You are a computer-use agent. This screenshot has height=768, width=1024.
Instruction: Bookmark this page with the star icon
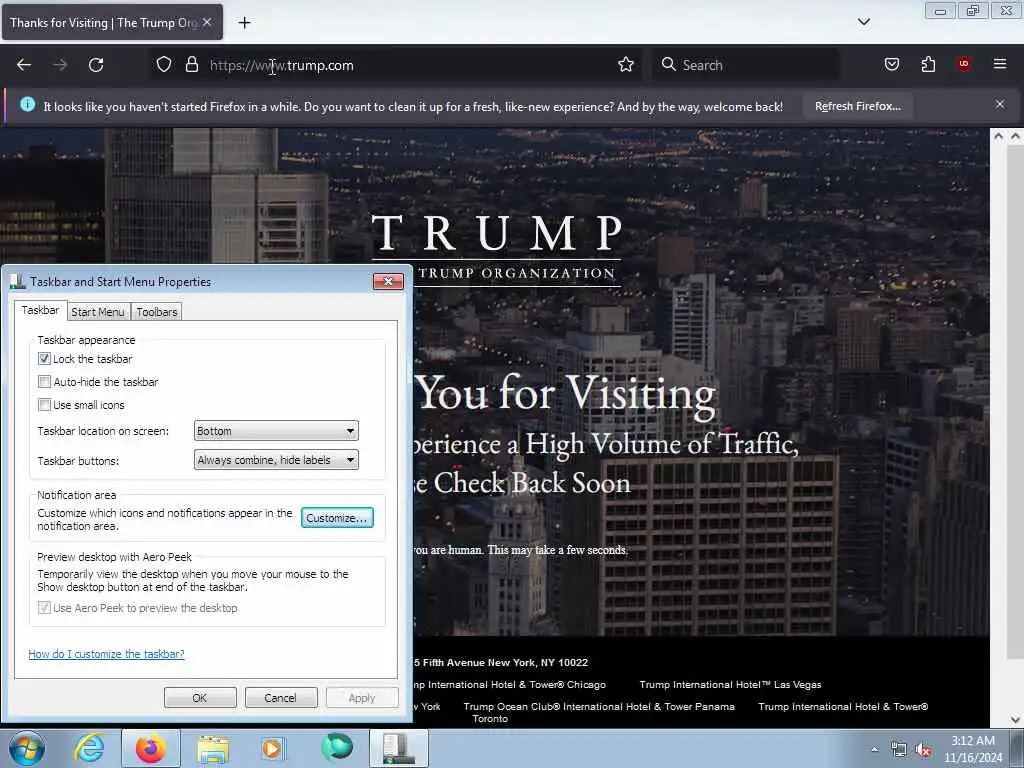click(x=626, y=65)
